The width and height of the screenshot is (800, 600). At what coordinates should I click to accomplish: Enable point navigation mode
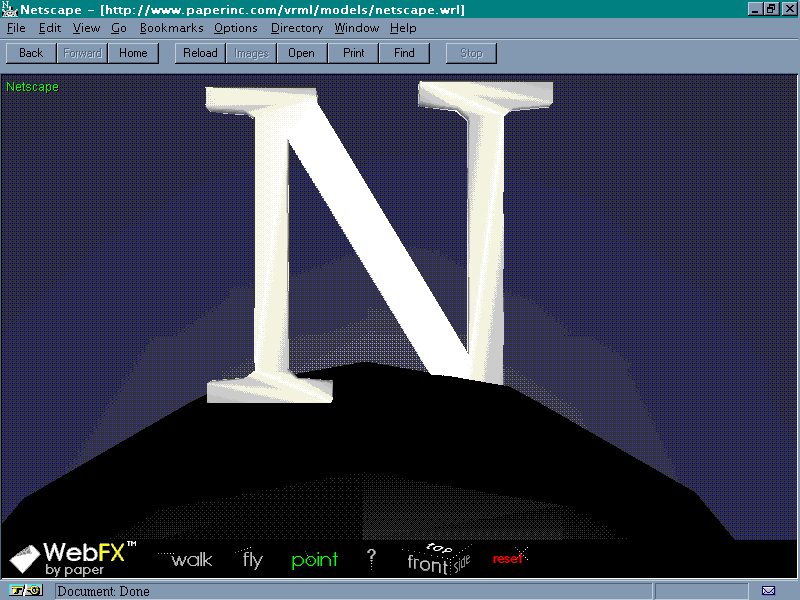point(315,560)
